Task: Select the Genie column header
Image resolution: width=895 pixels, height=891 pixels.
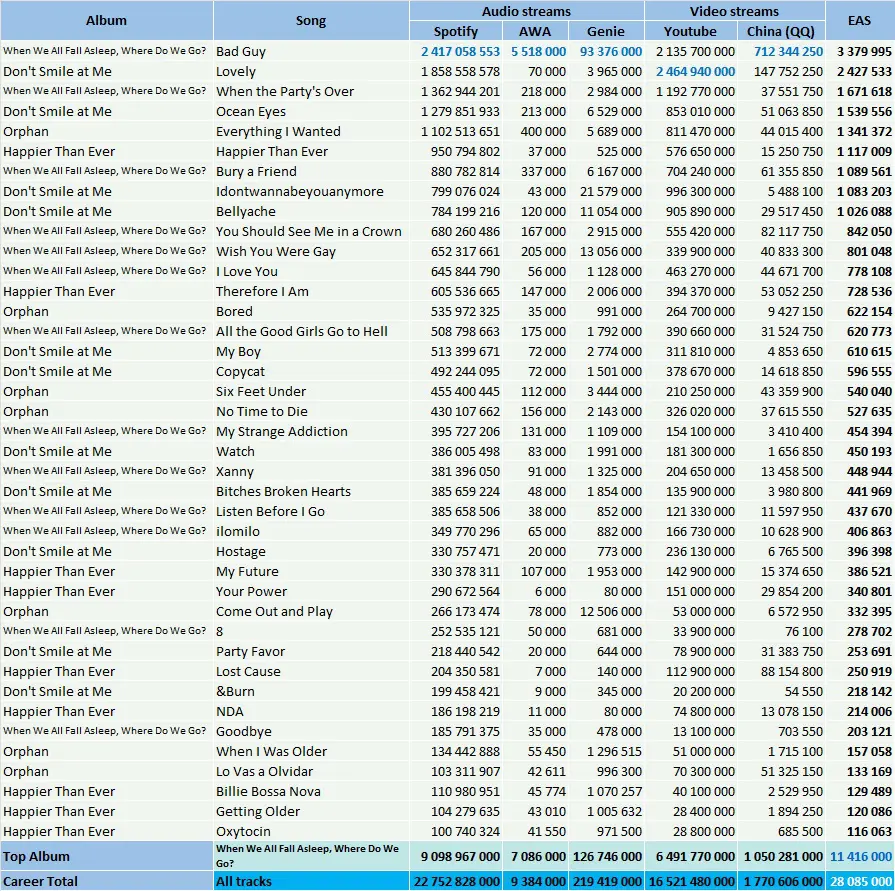Action: 606,31
